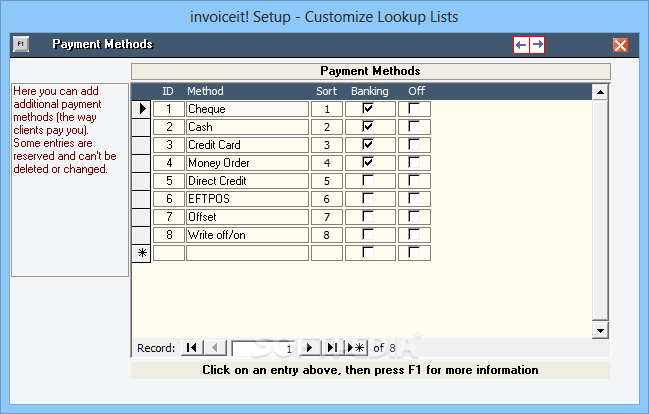Uncheck Banking for Credit Card
The height and width of the screenshot is (414, 649).
coord(368,144)
